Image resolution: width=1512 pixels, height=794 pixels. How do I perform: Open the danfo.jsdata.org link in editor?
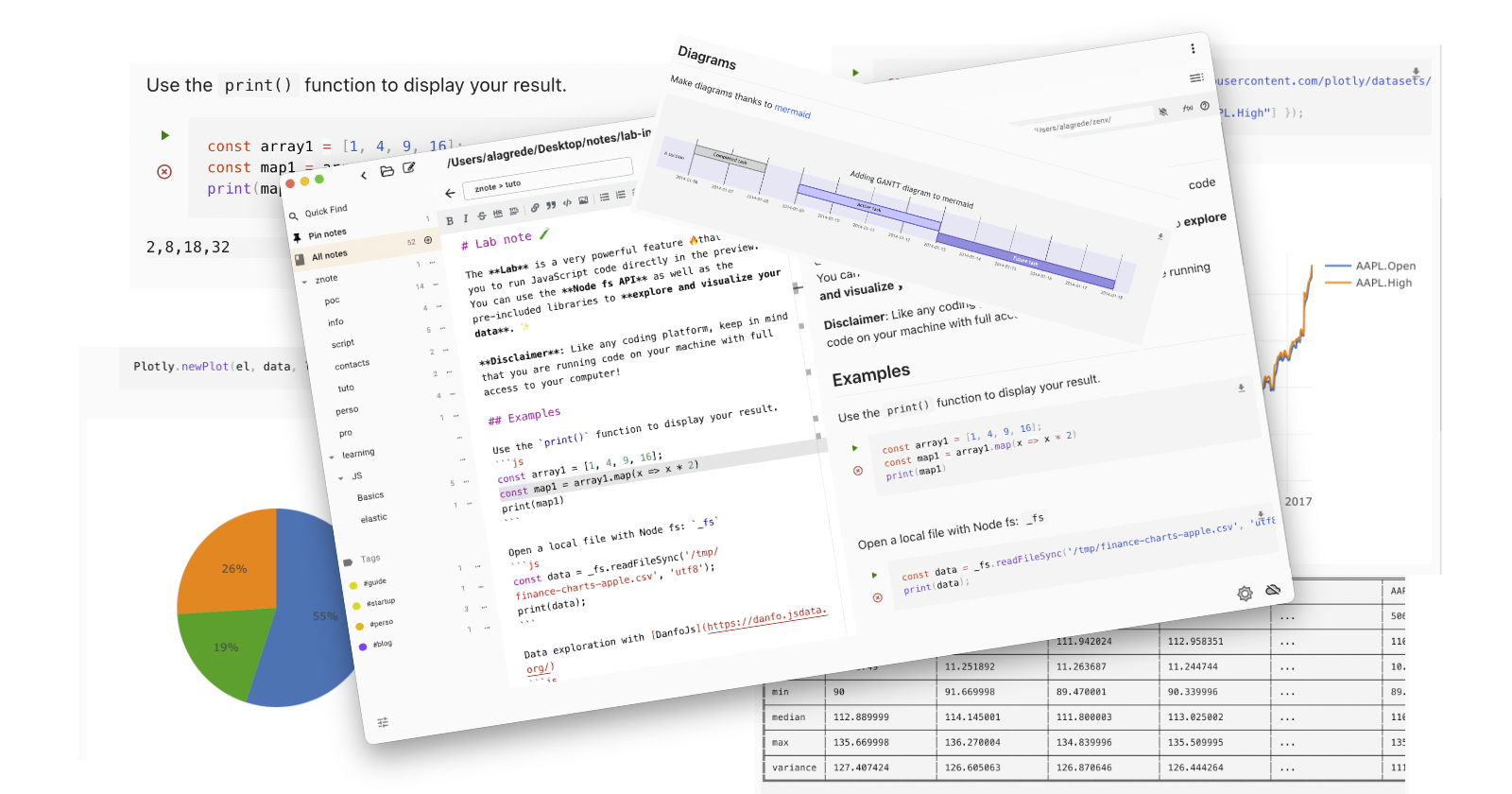point(767,619)
